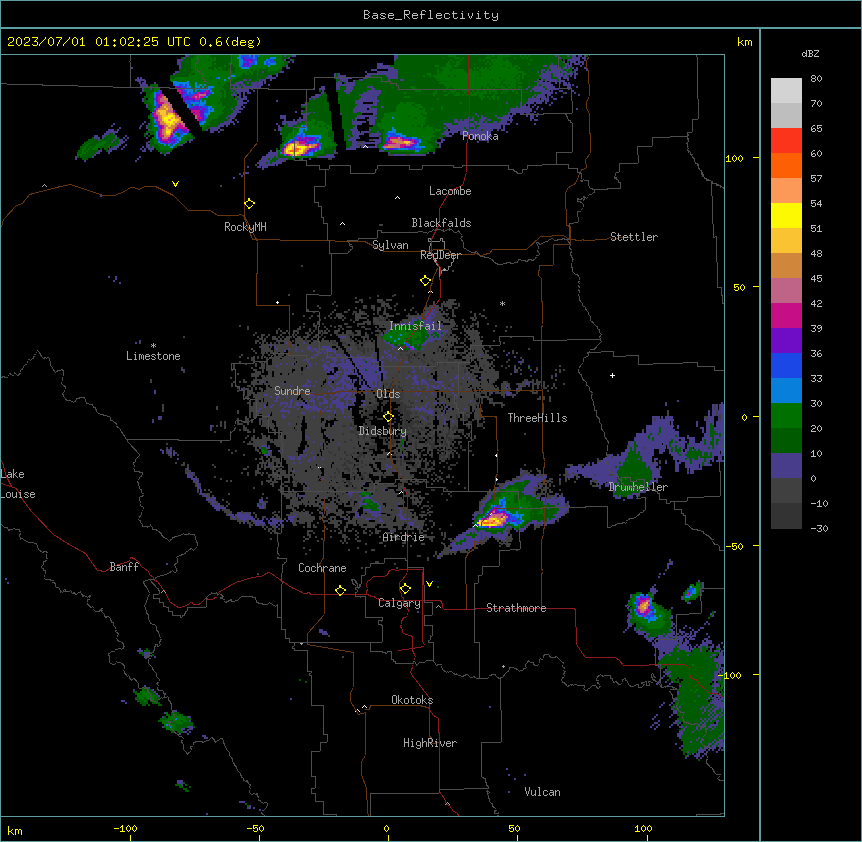Image resolution: width=862 pixels, height=842 pixels.
Task: Select the yellow diamond marker south of RedDeer
Action: pos(426,281)
